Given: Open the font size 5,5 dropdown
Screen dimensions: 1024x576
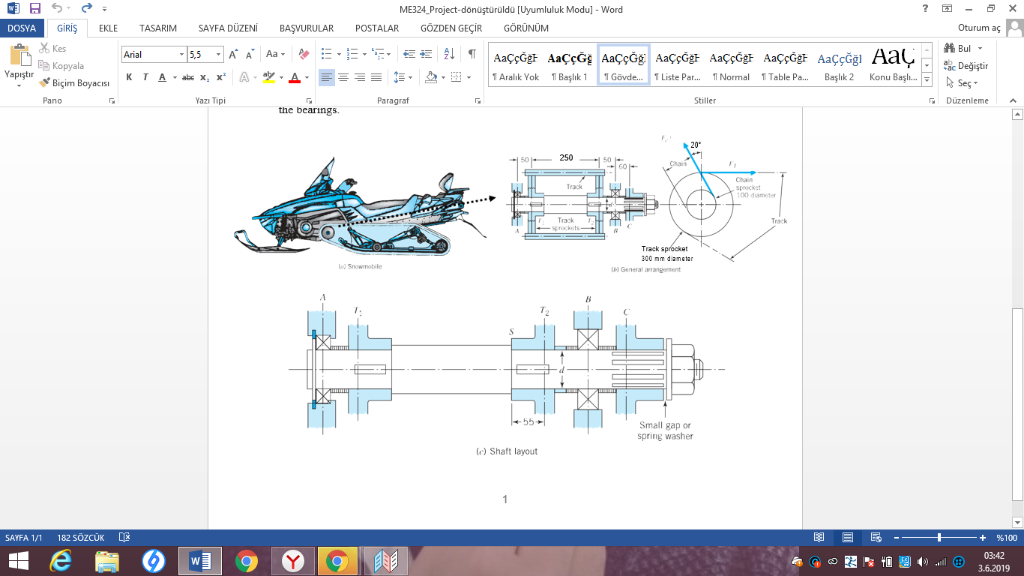Looking at the screenshot, I should [x=218, y=55].
